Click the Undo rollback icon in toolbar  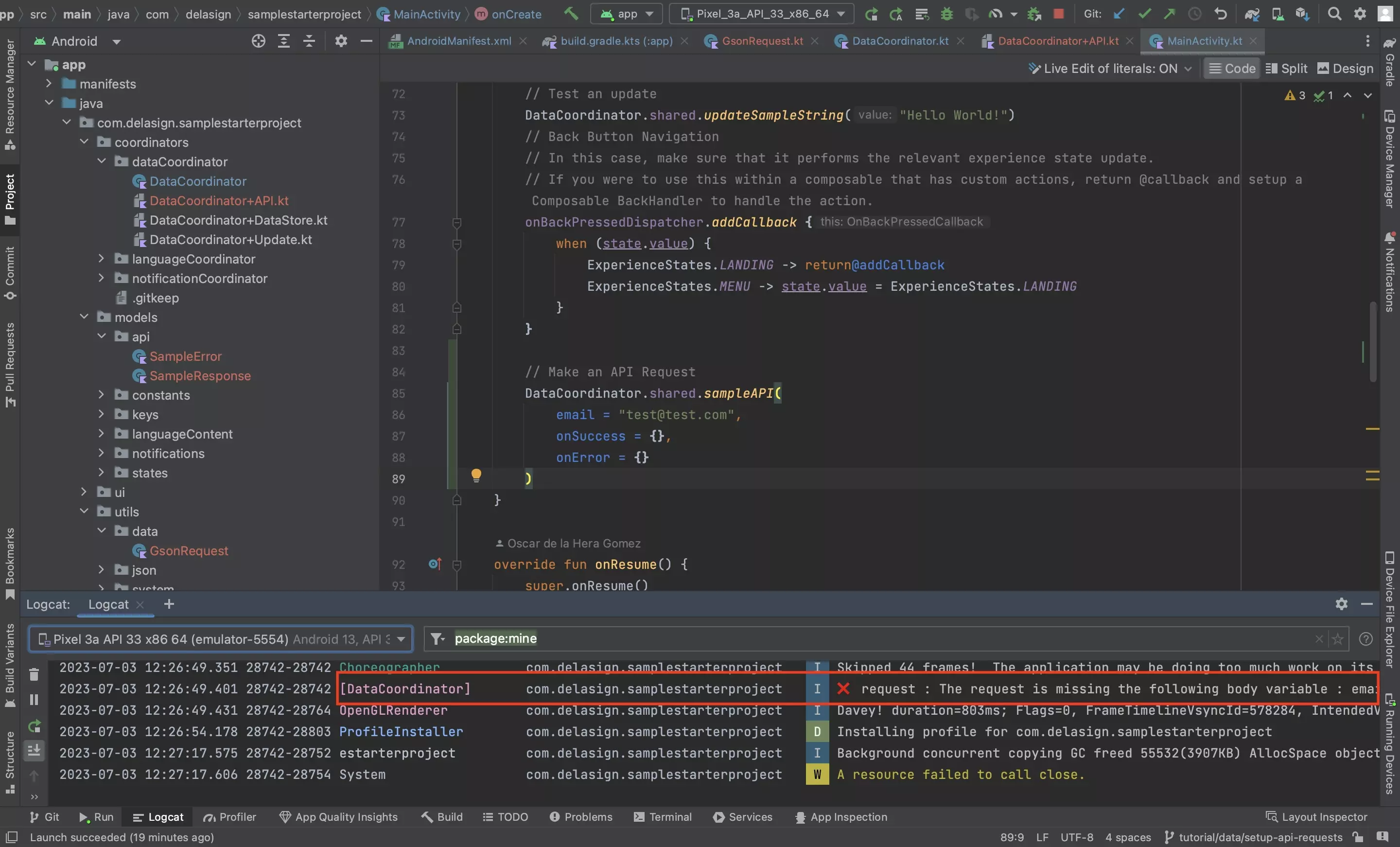pos(1220,14)
